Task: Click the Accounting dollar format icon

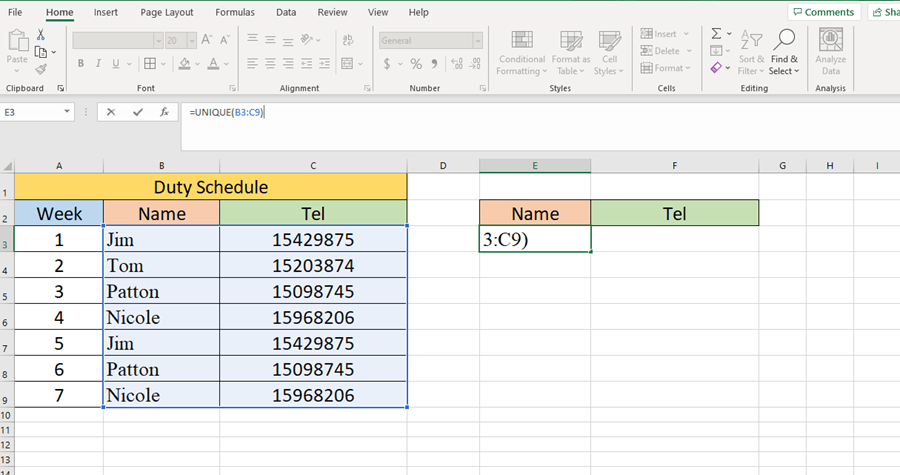Action: (387, 64)
